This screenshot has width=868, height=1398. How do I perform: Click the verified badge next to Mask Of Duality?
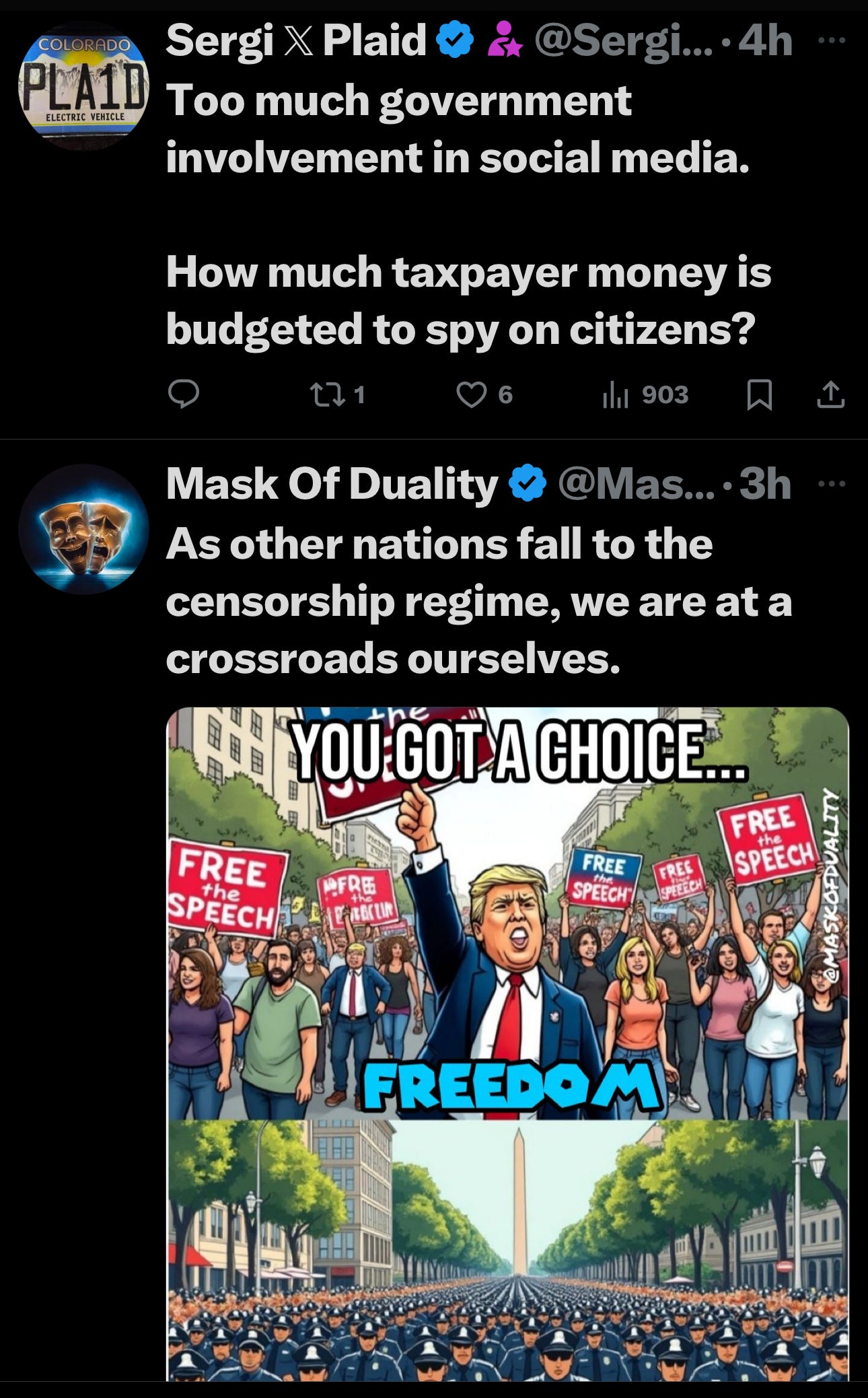[528, 484]
